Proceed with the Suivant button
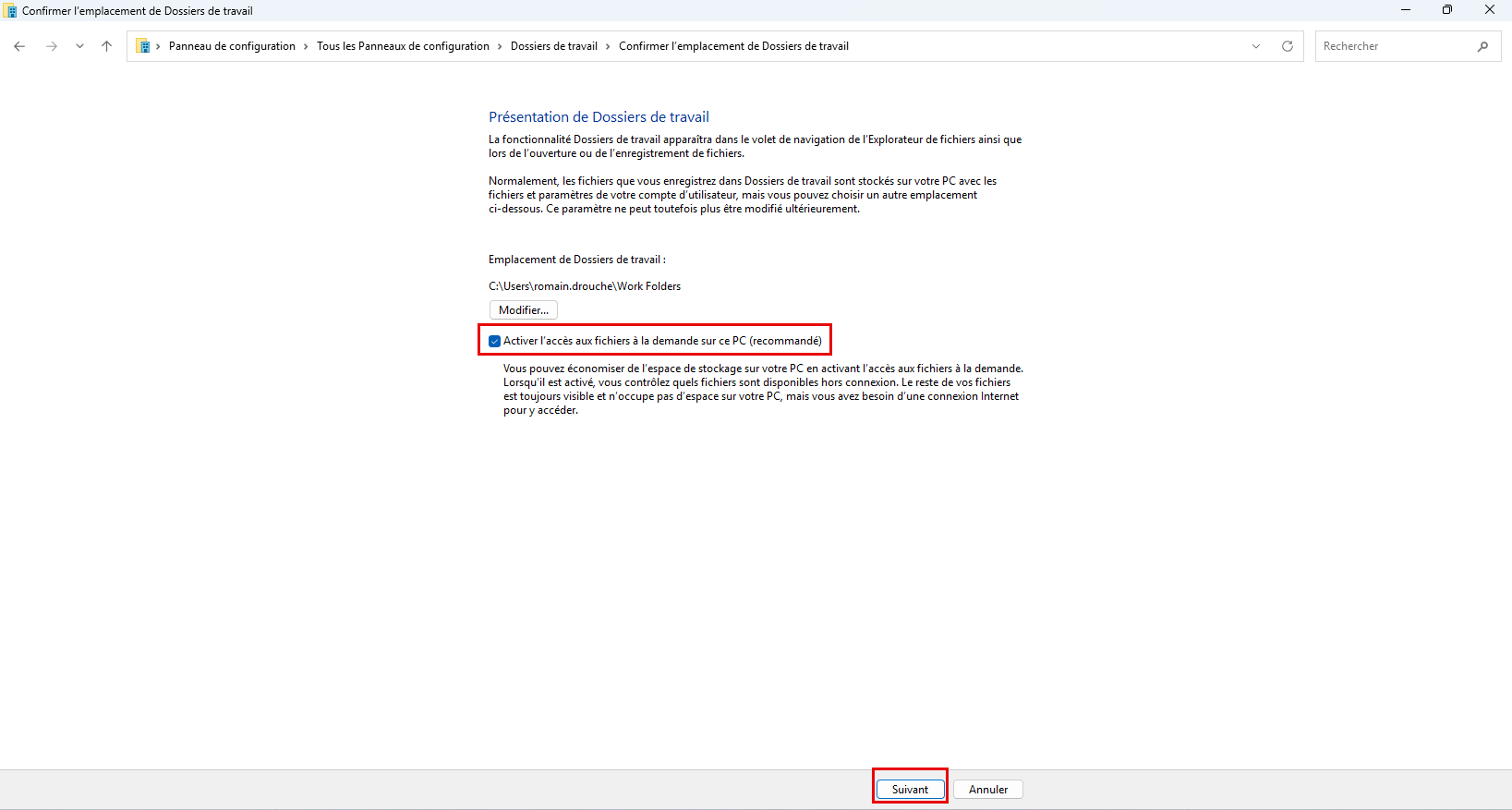This screenshot has height=810, width=1512. [910, 790]
